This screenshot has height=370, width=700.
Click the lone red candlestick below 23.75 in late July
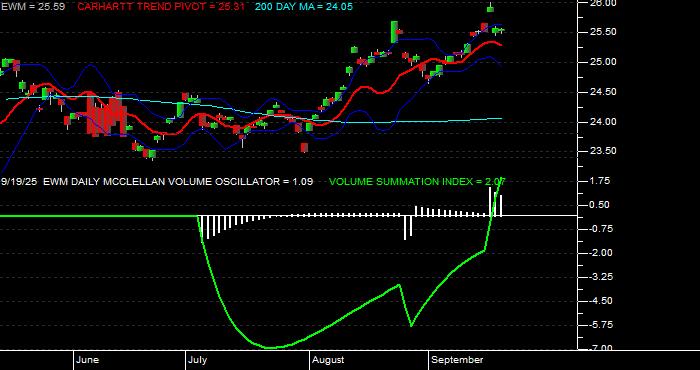point(304,147)
